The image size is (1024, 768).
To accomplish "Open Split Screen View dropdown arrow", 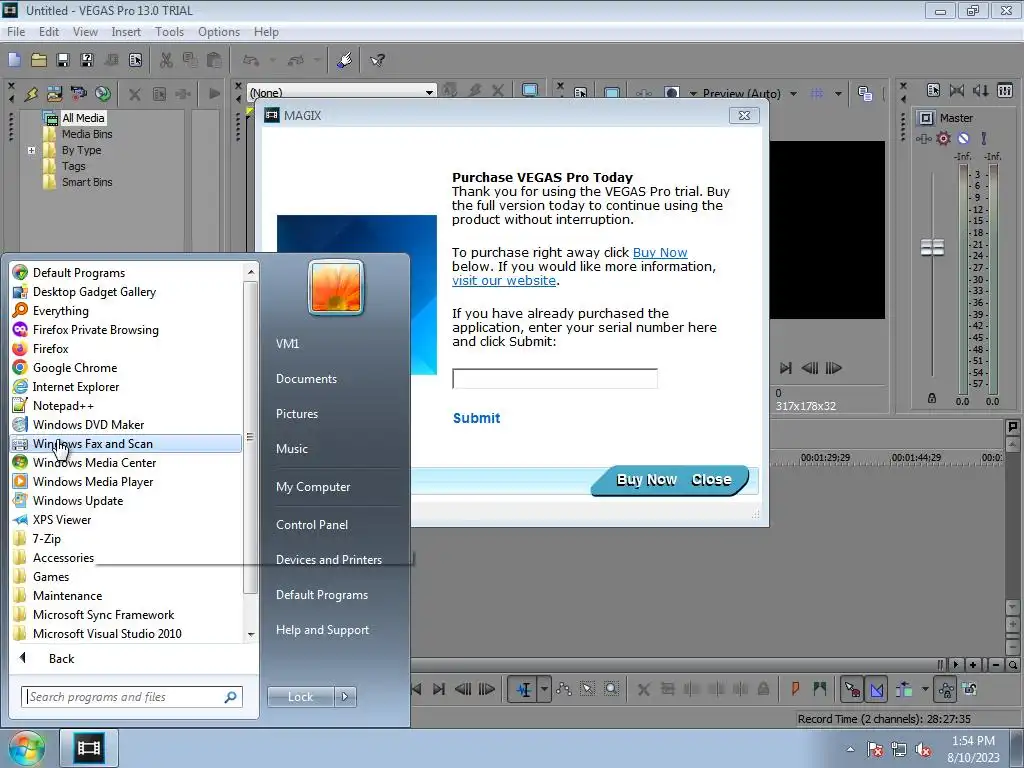I will 693,94.
